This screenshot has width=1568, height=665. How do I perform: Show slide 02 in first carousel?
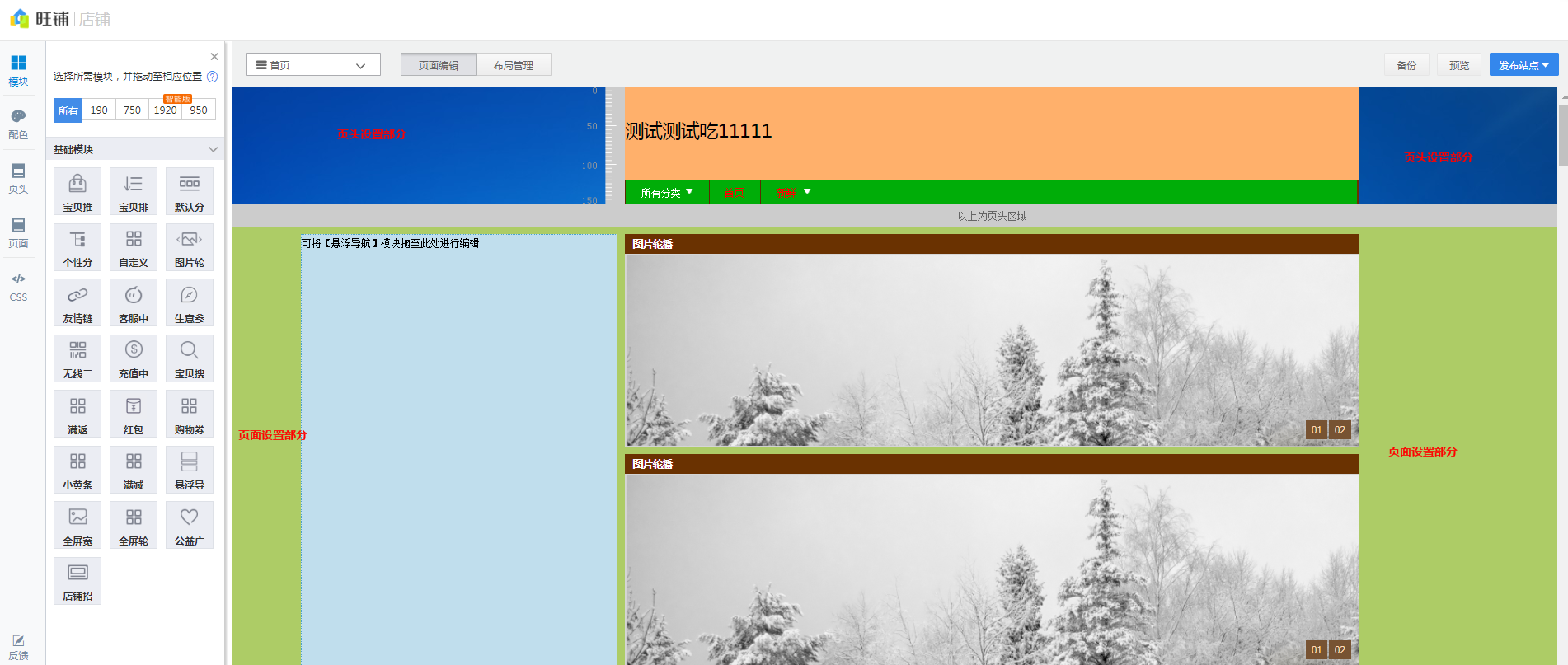(x=1340, y=429)
